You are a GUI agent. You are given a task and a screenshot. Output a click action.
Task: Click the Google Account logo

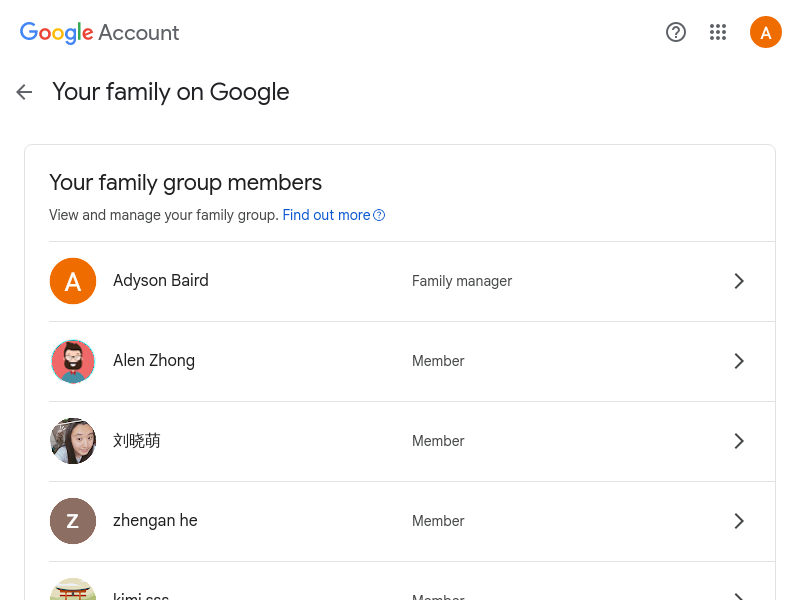pos(99,33)
